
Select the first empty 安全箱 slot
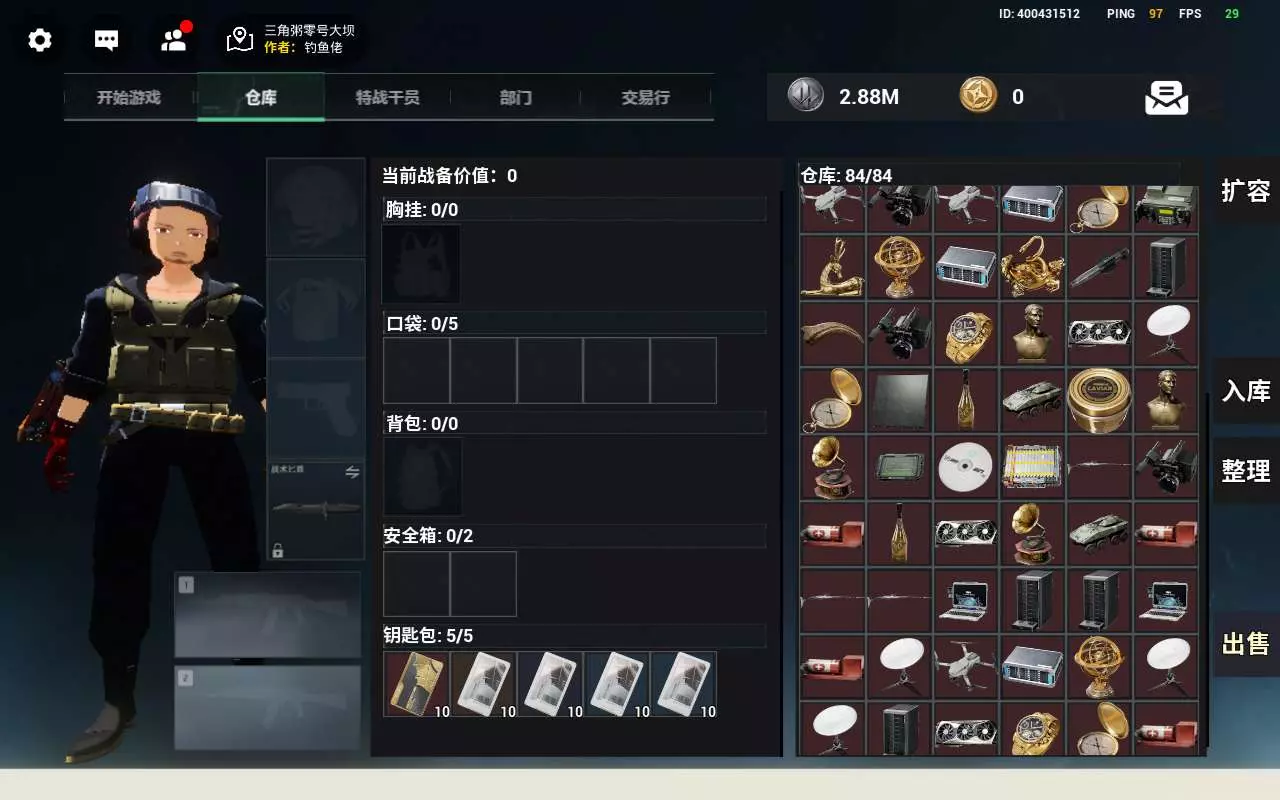[x=416, y=584]
